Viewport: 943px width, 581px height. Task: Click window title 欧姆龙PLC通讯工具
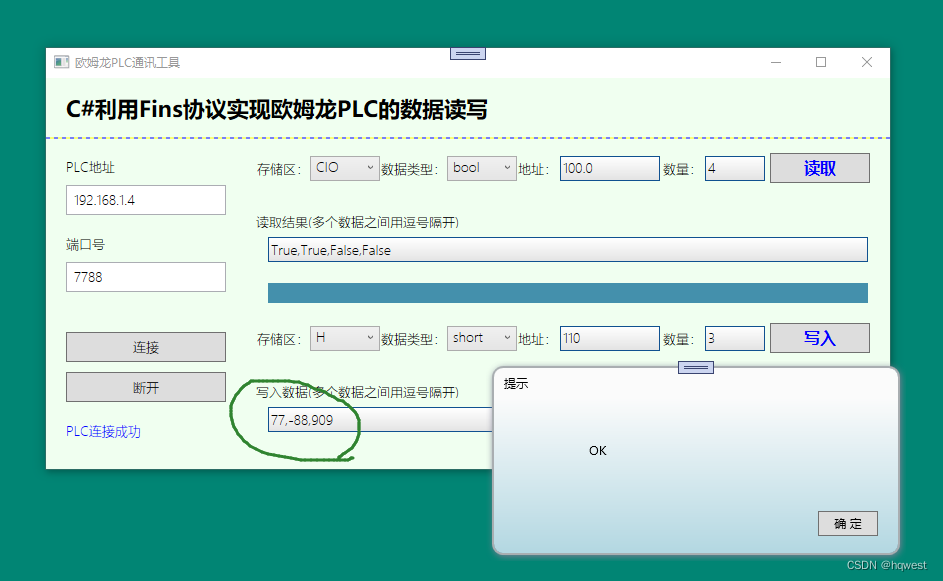tap(127, 63)
